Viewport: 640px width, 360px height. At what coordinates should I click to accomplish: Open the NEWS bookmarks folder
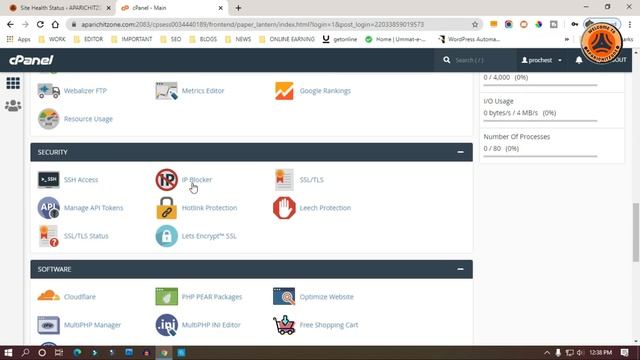click(238, 39)
